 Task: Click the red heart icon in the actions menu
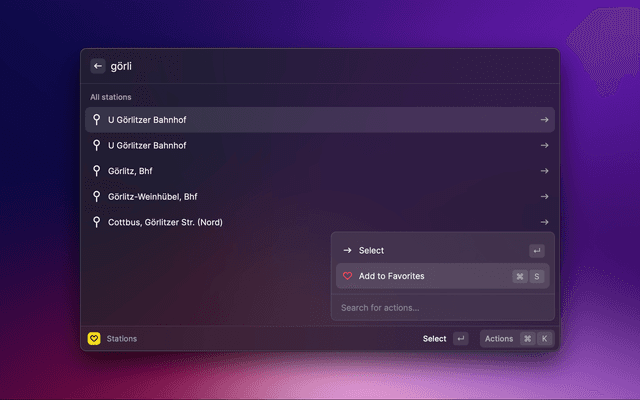point(347,276)
